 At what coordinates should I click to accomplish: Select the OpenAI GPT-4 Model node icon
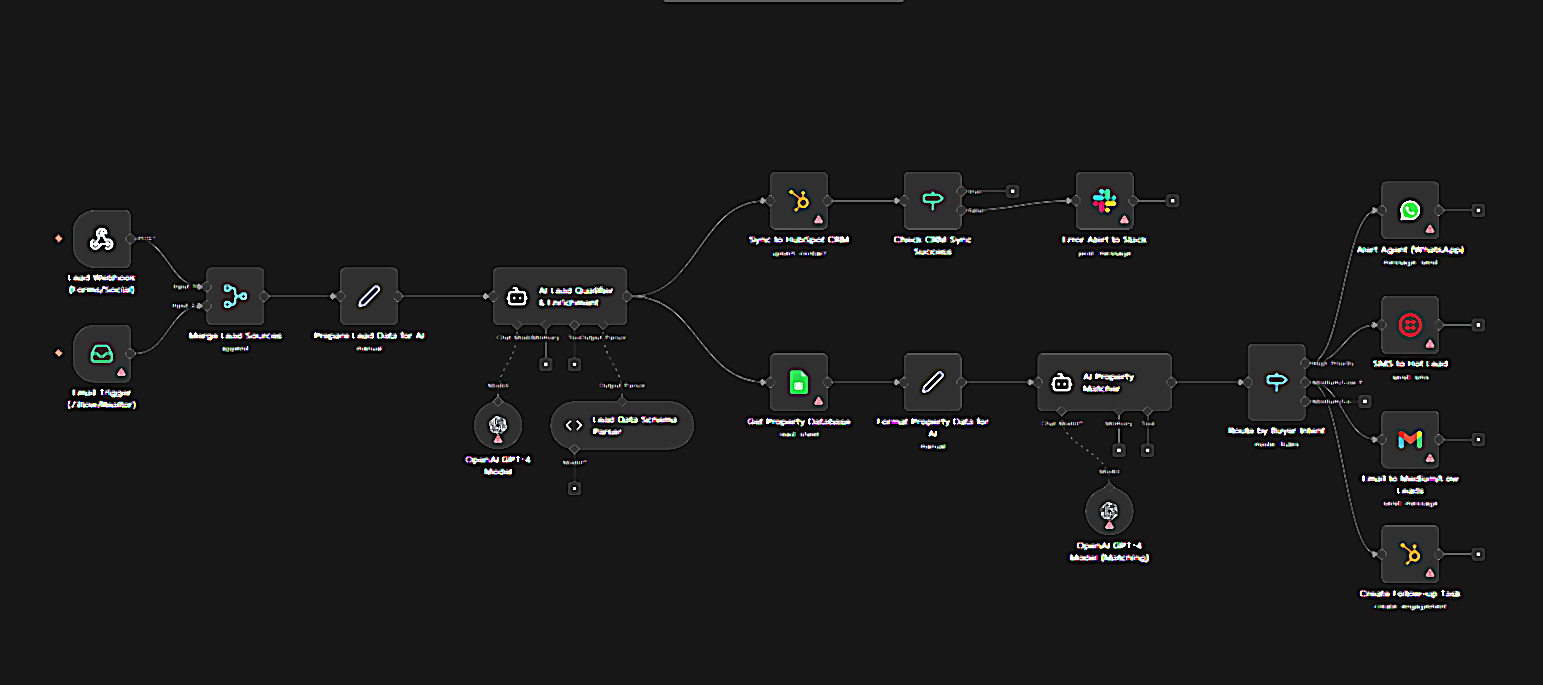tap(497, 425)
